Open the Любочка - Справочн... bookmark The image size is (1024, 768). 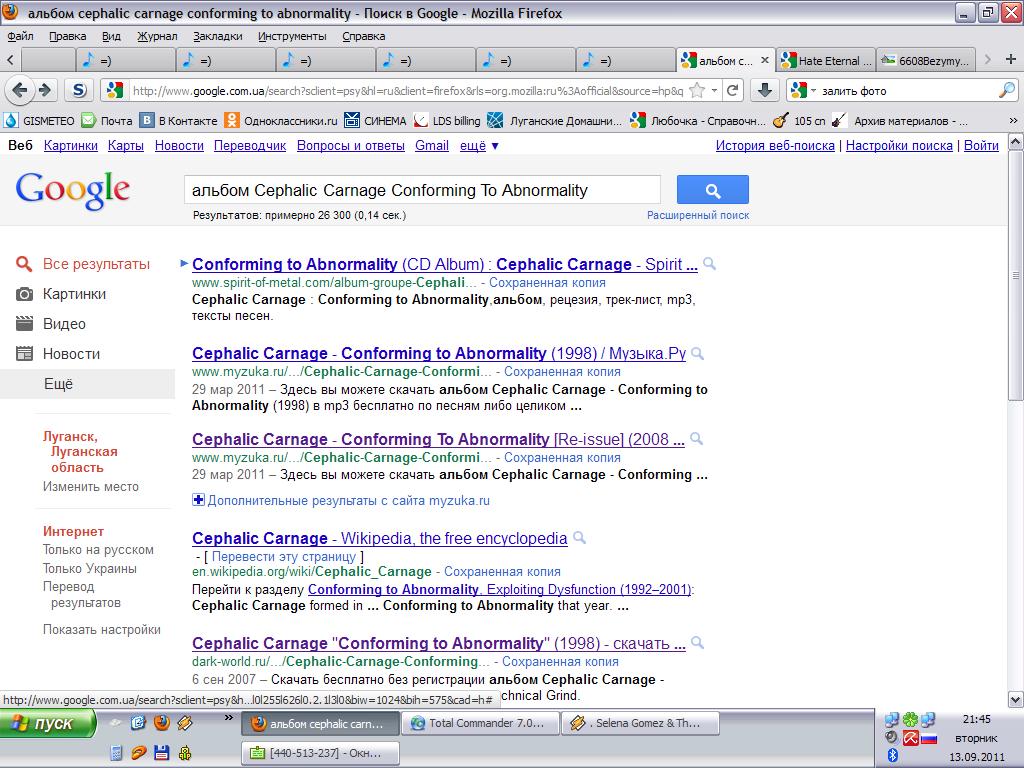point(698,121)
